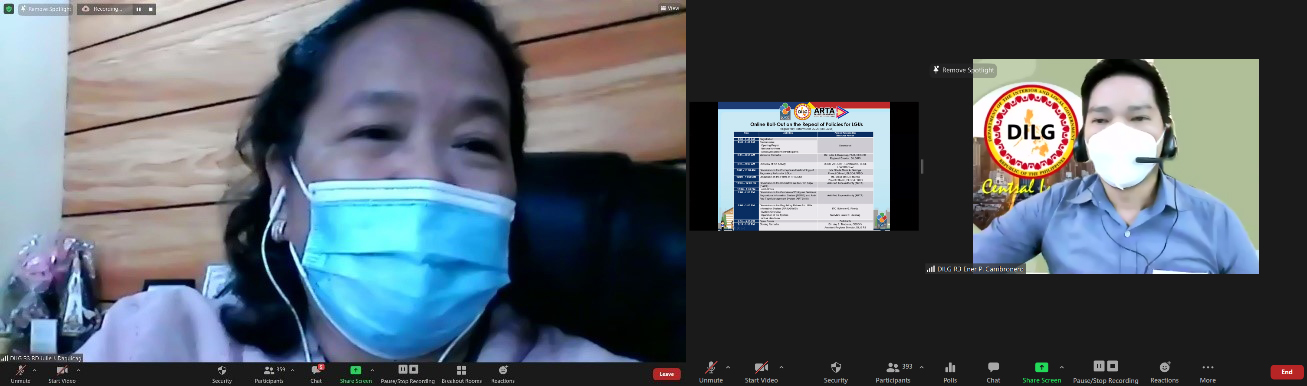Open Chat with unread badge in left window

coord(316,374)
